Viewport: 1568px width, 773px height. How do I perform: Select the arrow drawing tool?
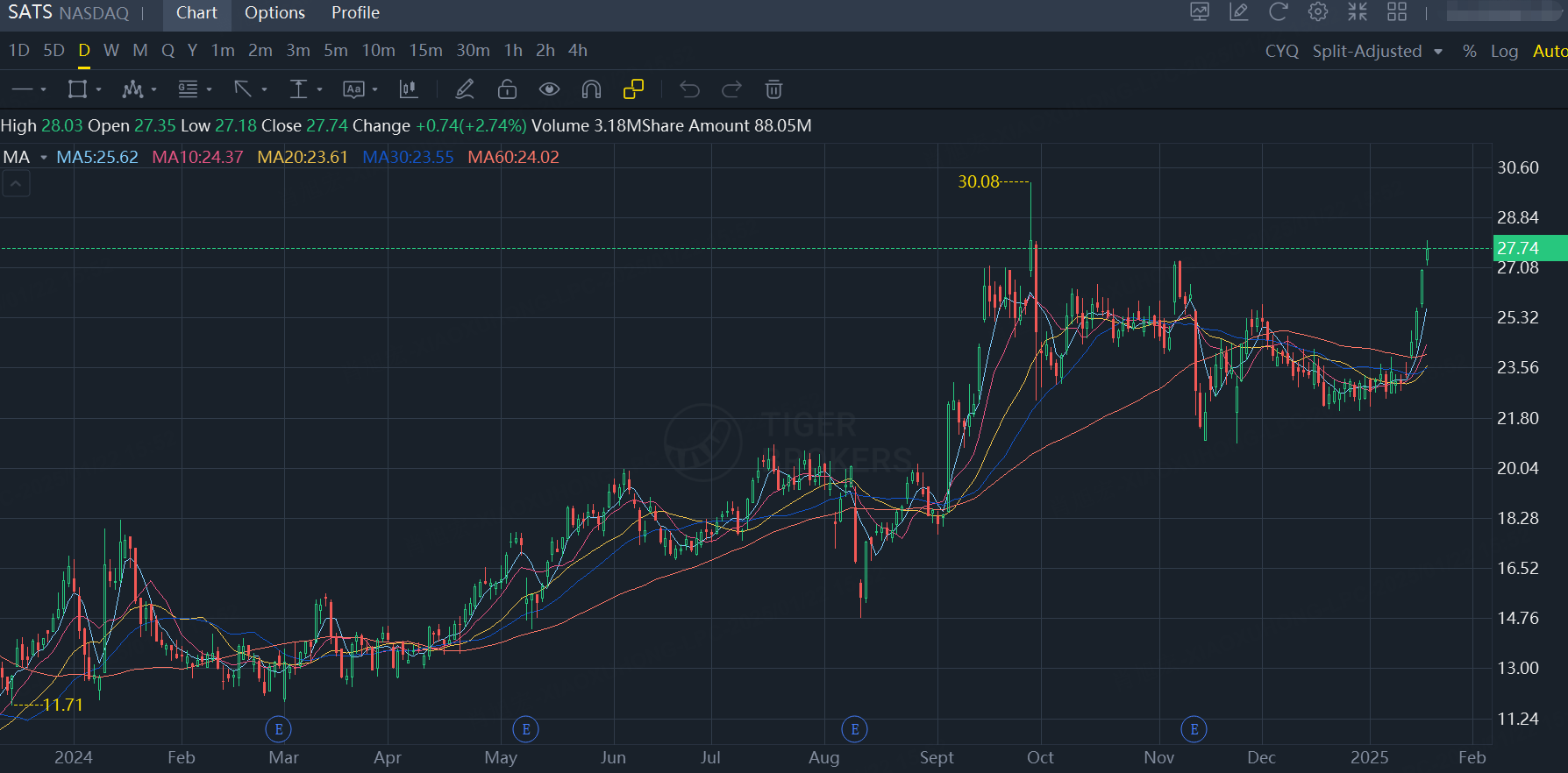tap(243, 89)
